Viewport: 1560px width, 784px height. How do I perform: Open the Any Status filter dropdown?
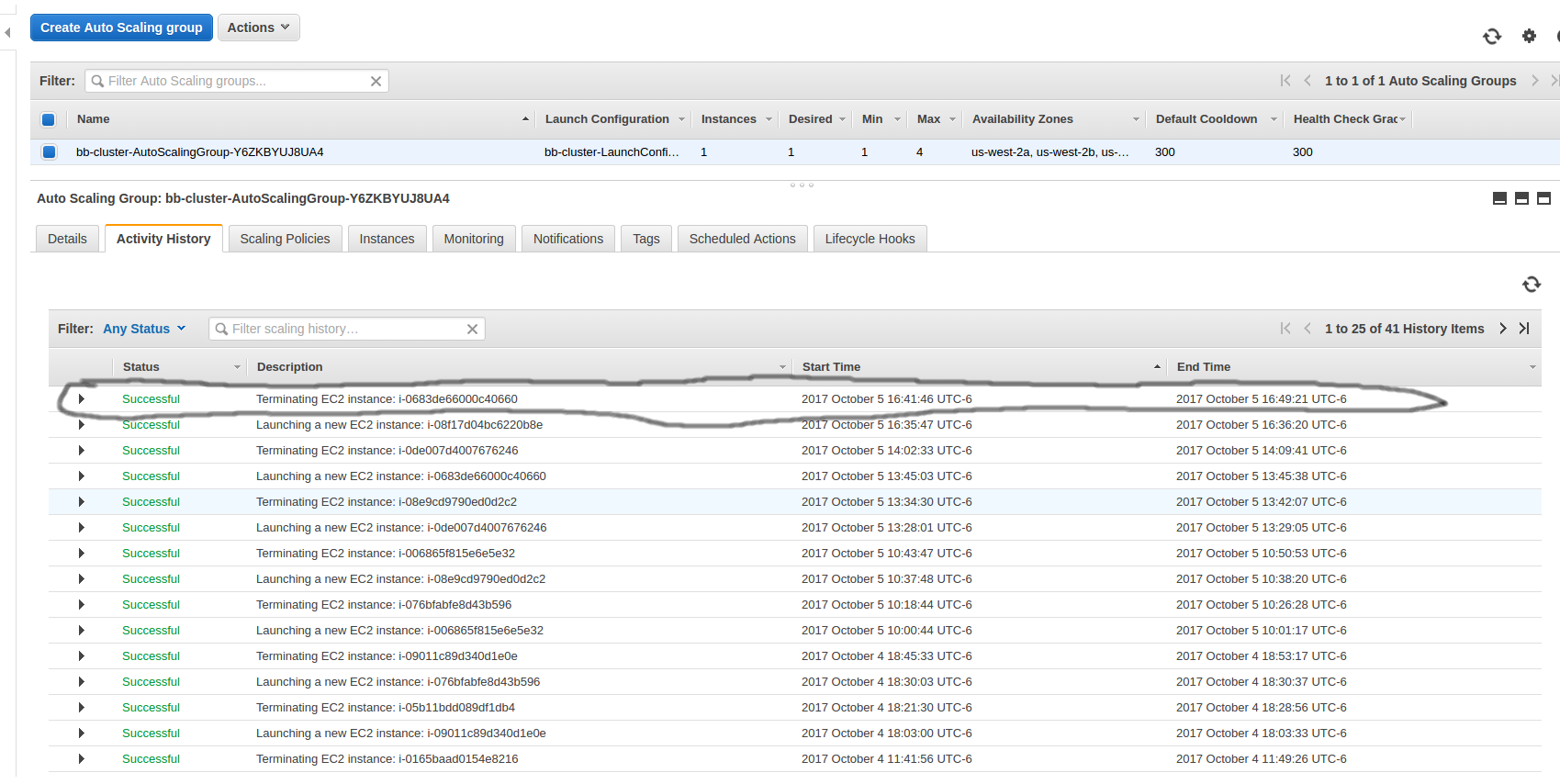click(x=144, y=329)
